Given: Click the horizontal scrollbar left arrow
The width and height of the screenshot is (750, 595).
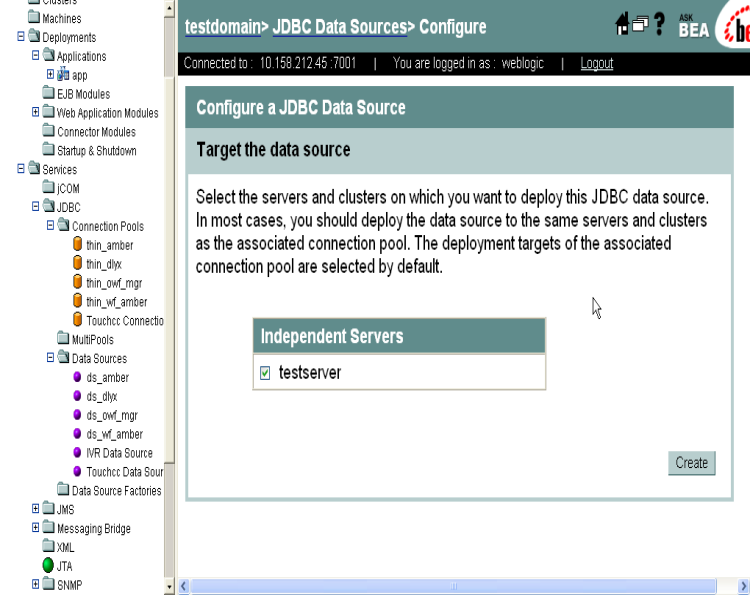Looking at the screenshot, I should tap(184, 586).
